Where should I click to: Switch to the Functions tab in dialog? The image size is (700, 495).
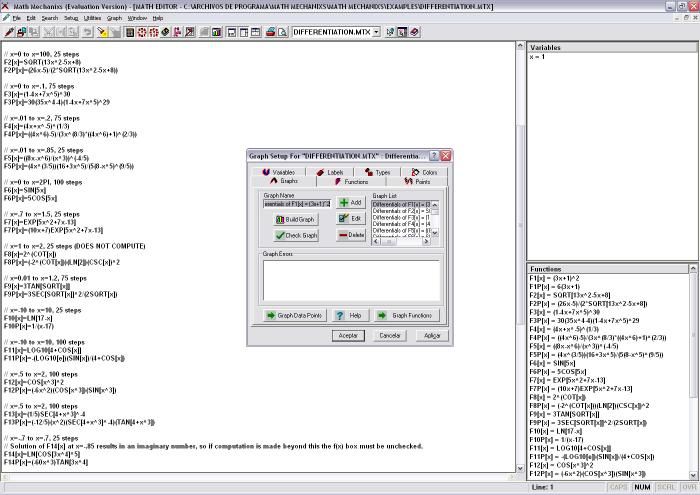351,182
